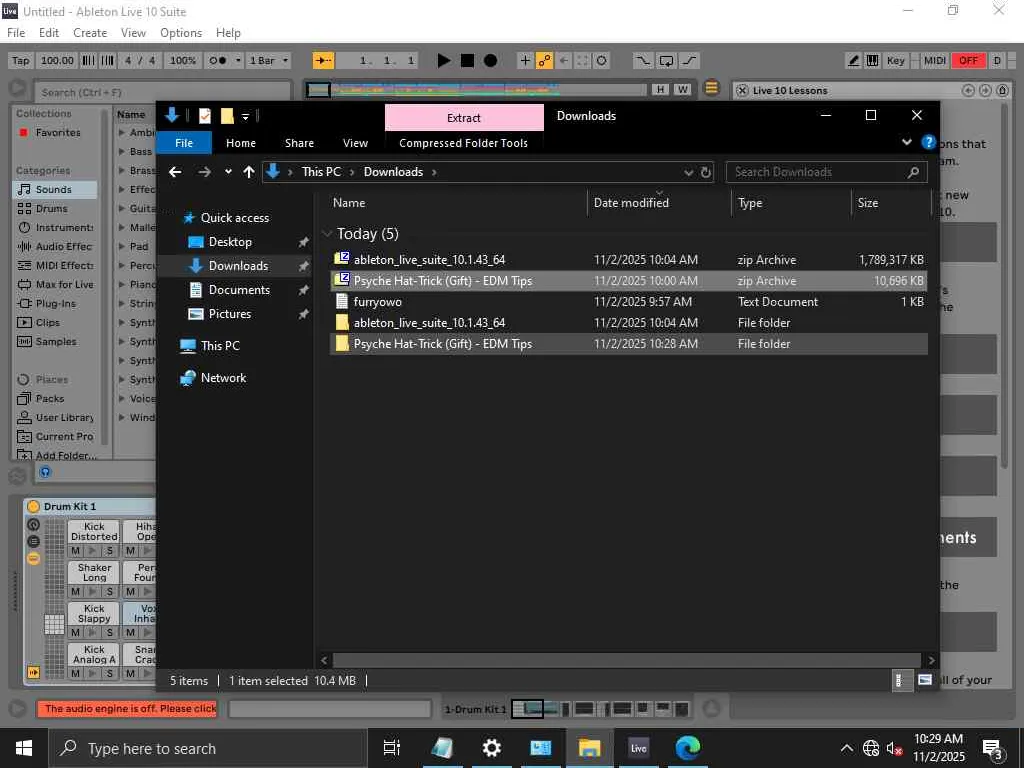The height and width of the screenshot is (768, 1024).
Task: Close the Live 10 Lessons panel
Action: click(x=742, y=91)
